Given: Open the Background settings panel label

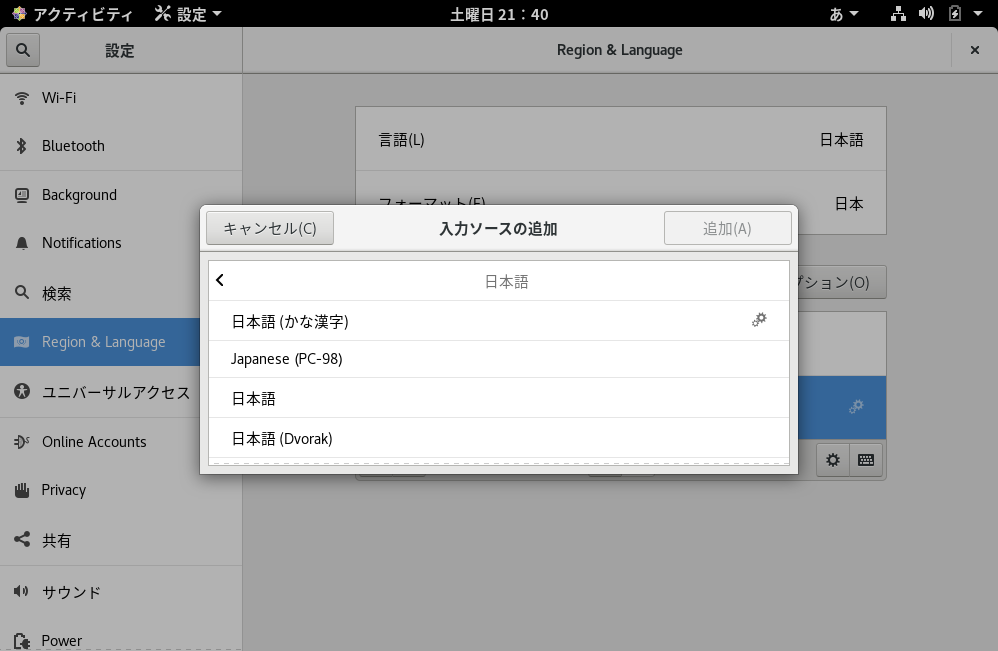Looking at the screenshot, I should point(80,195).
